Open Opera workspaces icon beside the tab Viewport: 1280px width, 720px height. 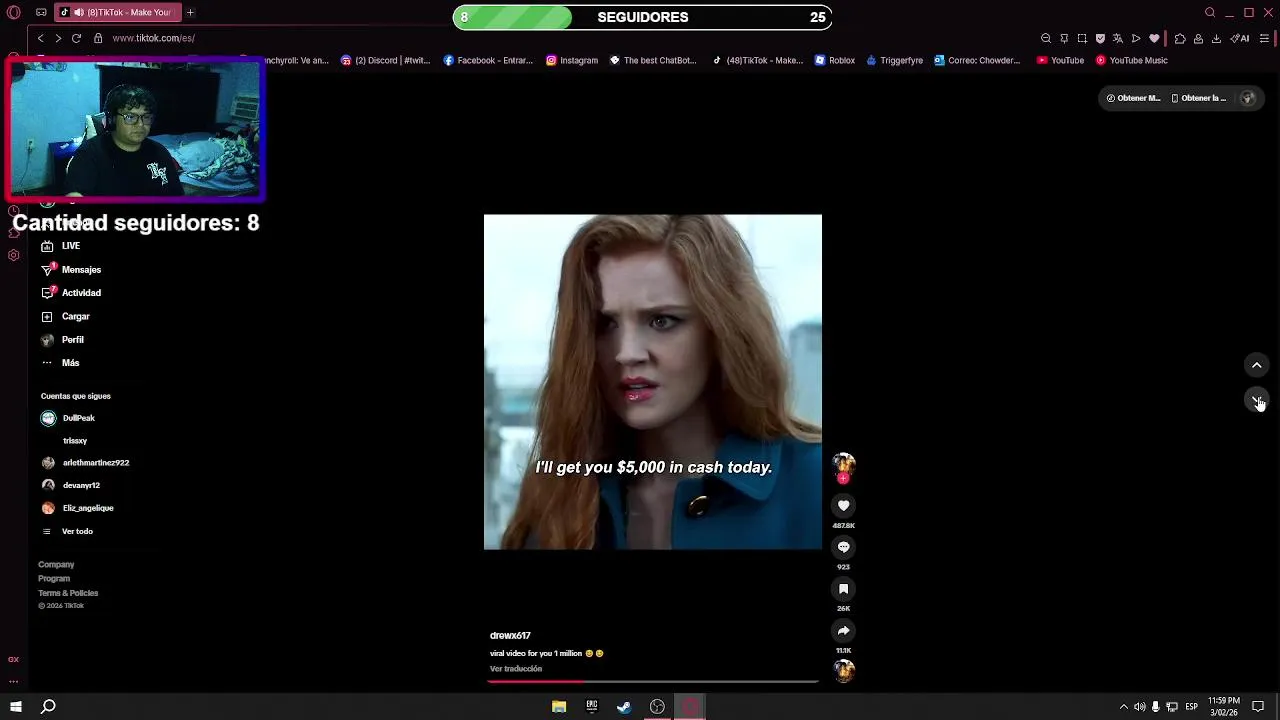point(41,12)
